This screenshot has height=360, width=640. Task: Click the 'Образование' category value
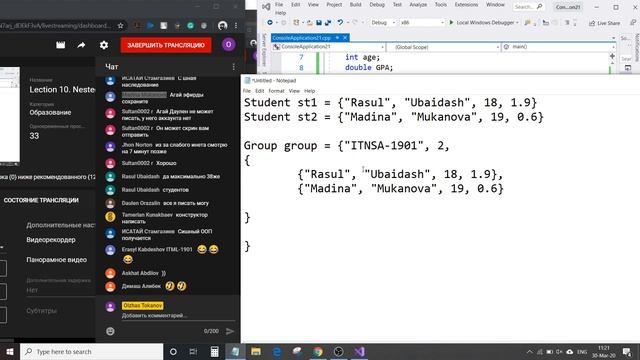(x=50, y=112)
